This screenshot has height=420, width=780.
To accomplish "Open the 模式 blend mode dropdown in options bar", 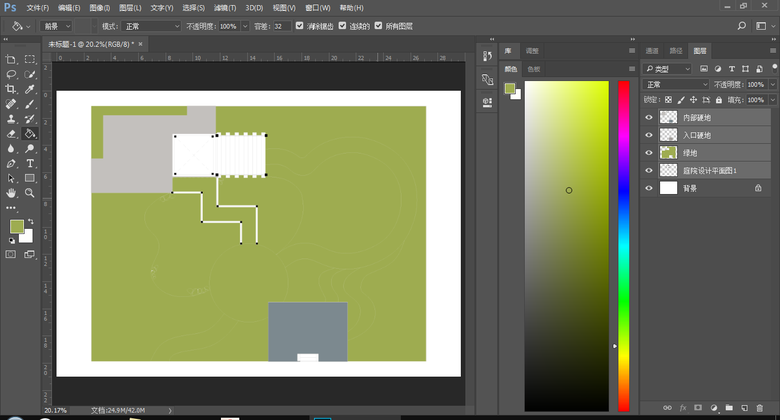I will [x=151, y=25].
